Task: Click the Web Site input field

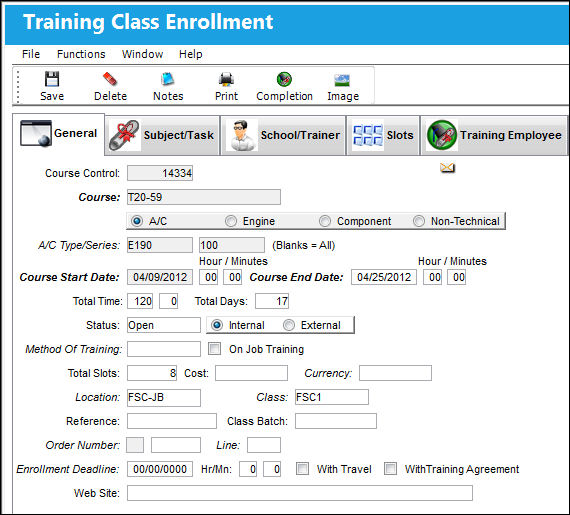Action: tap(300, 493)
